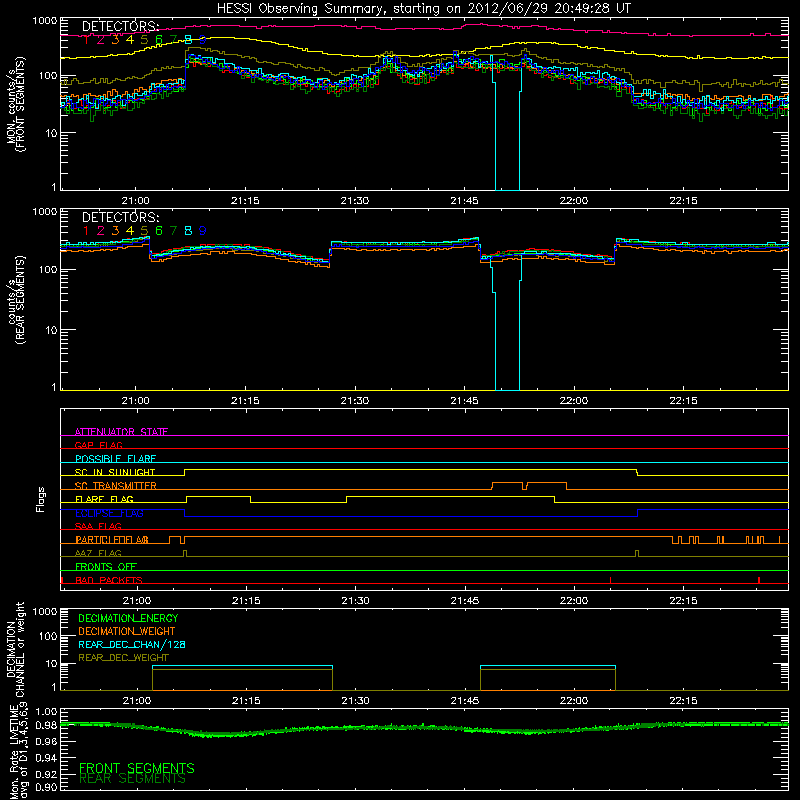Click DETECTORS: label in front segments panel

(120, 26)
